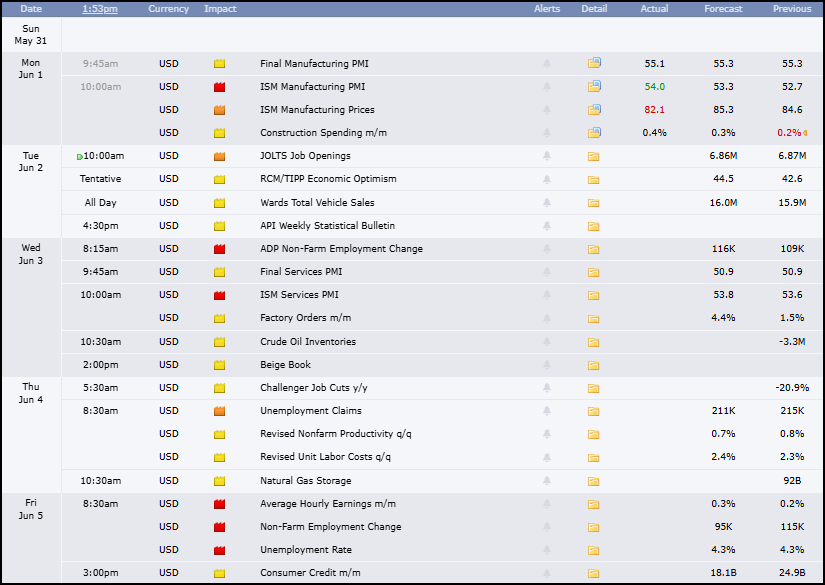825x585 pixels.
Task: Open detail folder for Construction Spending m/m
Action: click(594, 133)
